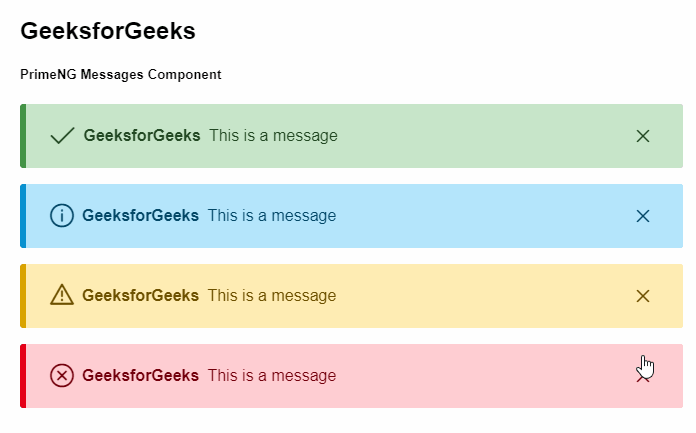Click 'This is a message' in warning banner

coord(272,295)
